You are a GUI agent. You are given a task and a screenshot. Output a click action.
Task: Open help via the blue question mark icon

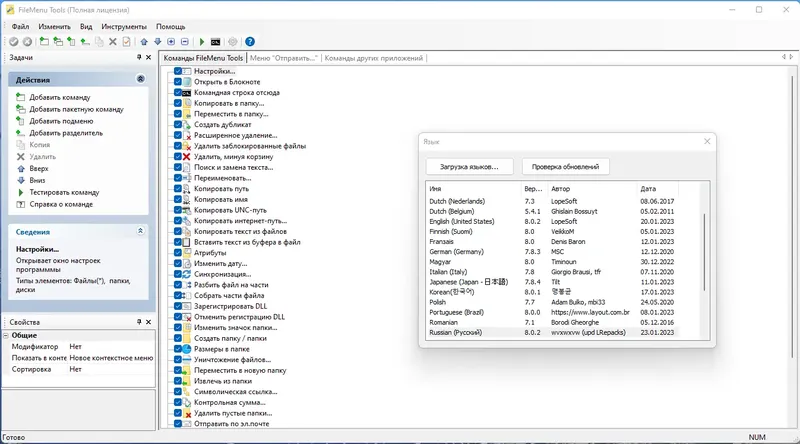tap(249, 42)
